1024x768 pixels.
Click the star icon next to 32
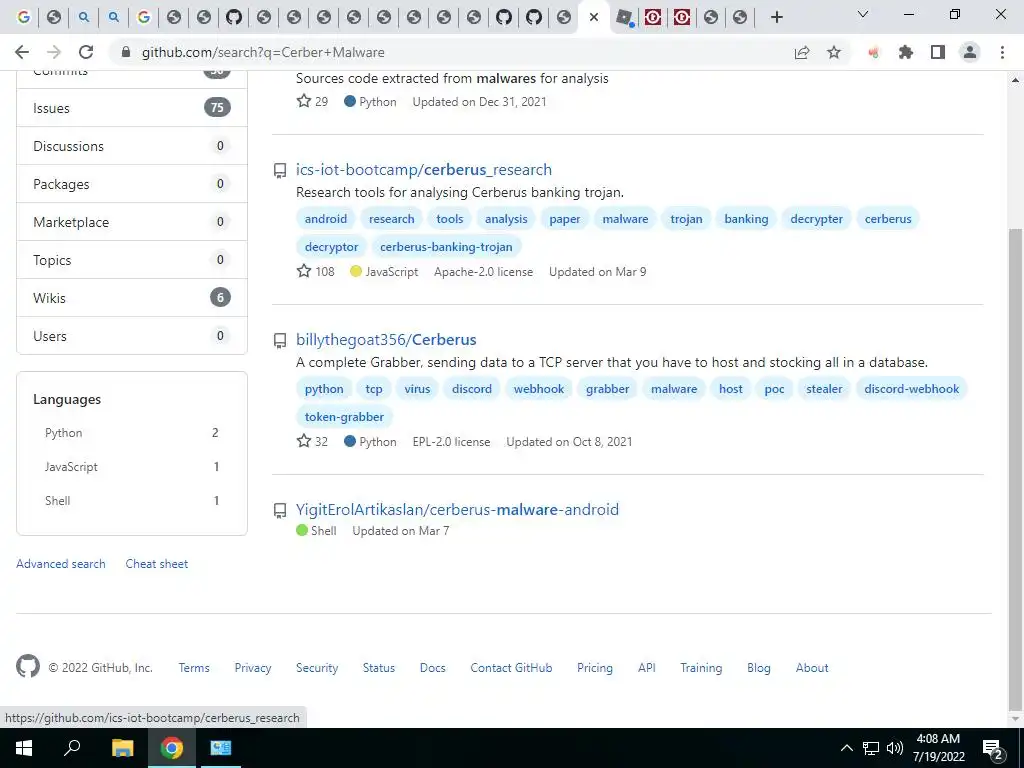pos(304,441)
